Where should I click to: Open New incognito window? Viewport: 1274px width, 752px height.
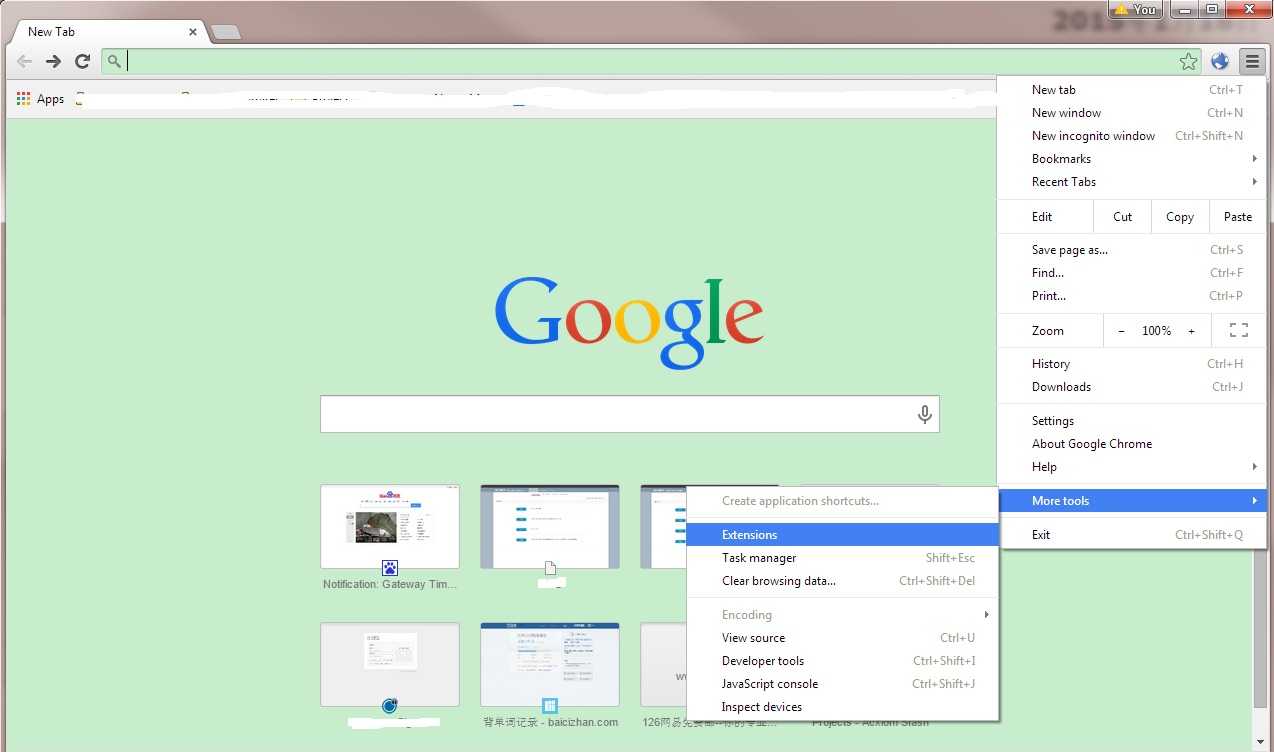tap(1132, 136)
